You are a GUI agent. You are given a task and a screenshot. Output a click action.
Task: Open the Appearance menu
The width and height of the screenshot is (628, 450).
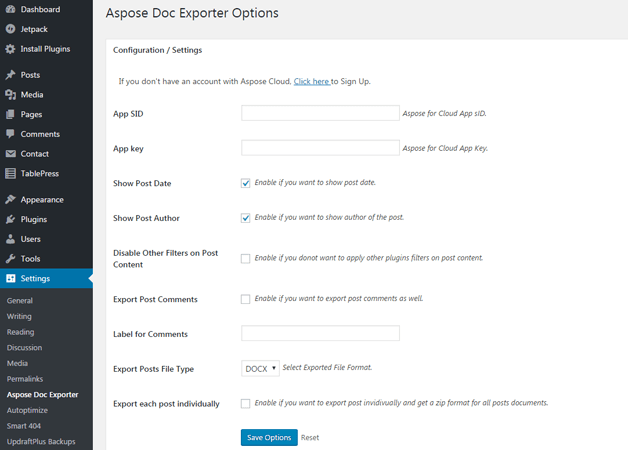(x=42, y=200)
